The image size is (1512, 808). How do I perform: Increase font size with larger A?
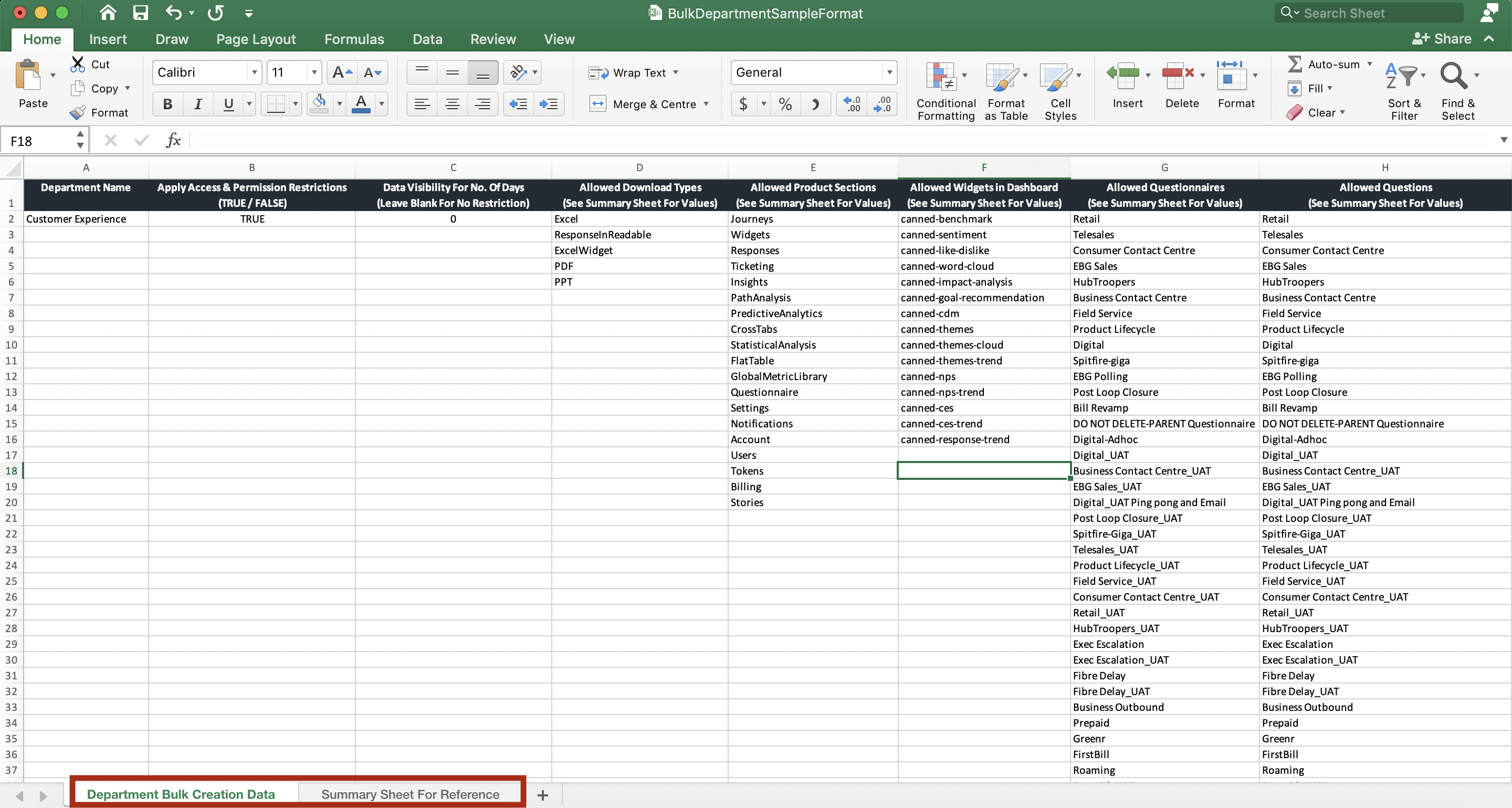click(x=342, y=73)
